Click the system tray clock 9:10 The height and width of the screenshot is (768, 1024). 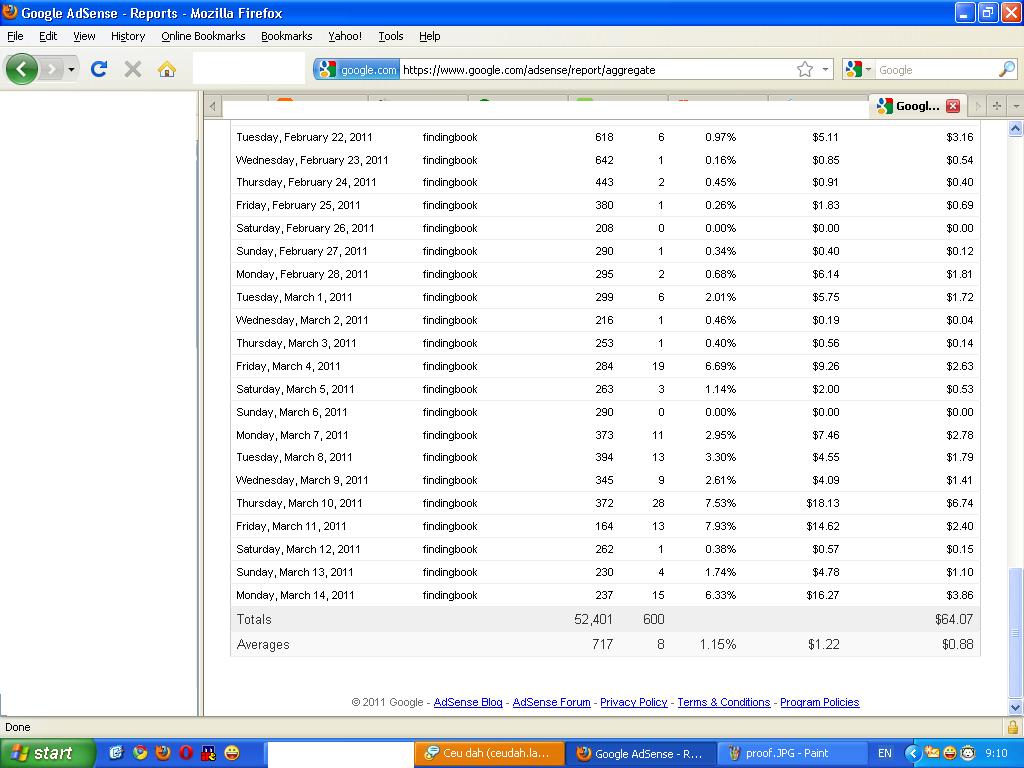[997, 753]
